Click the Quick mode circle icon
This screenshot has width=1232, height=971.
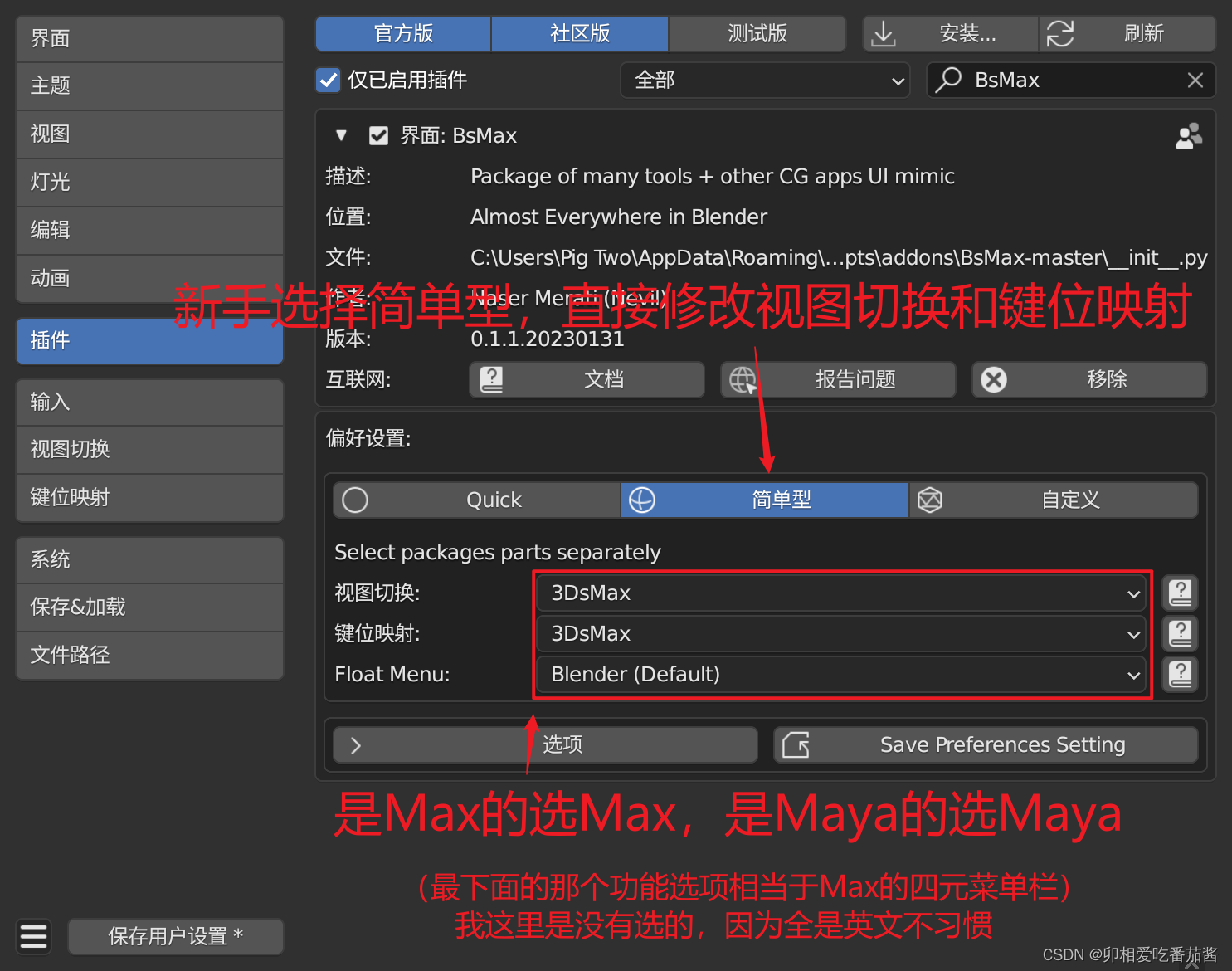pos(355,500)
